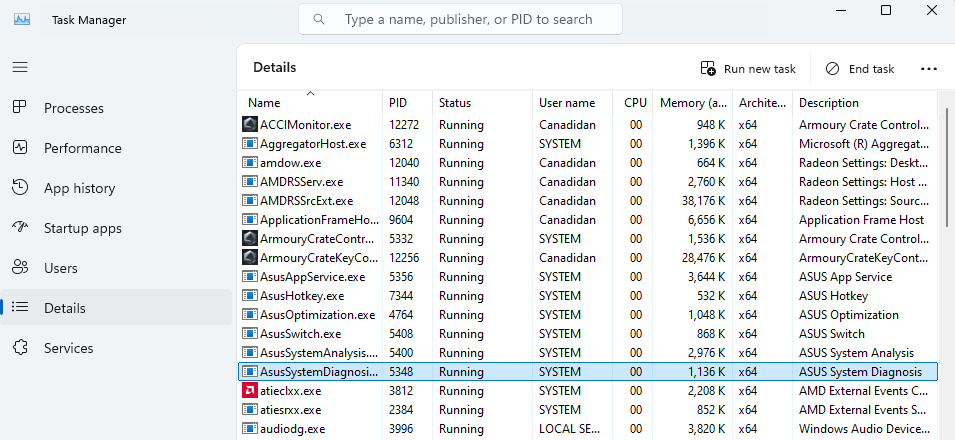Click the search box in the title bar

click(460, 19)
